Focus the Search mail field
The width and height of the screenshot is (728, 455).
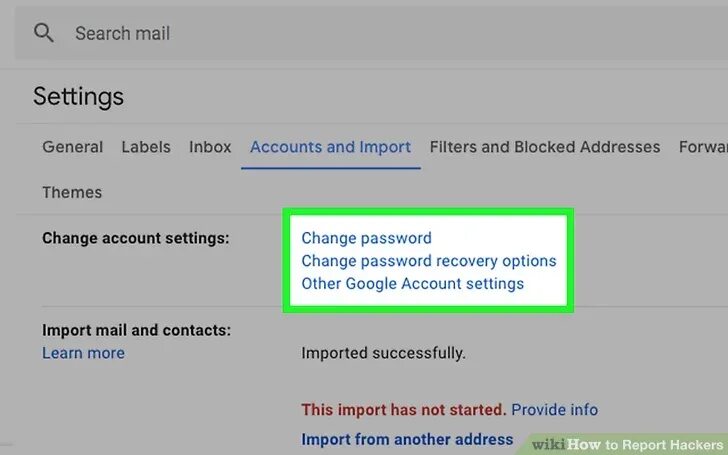click(x=300, y=33)
